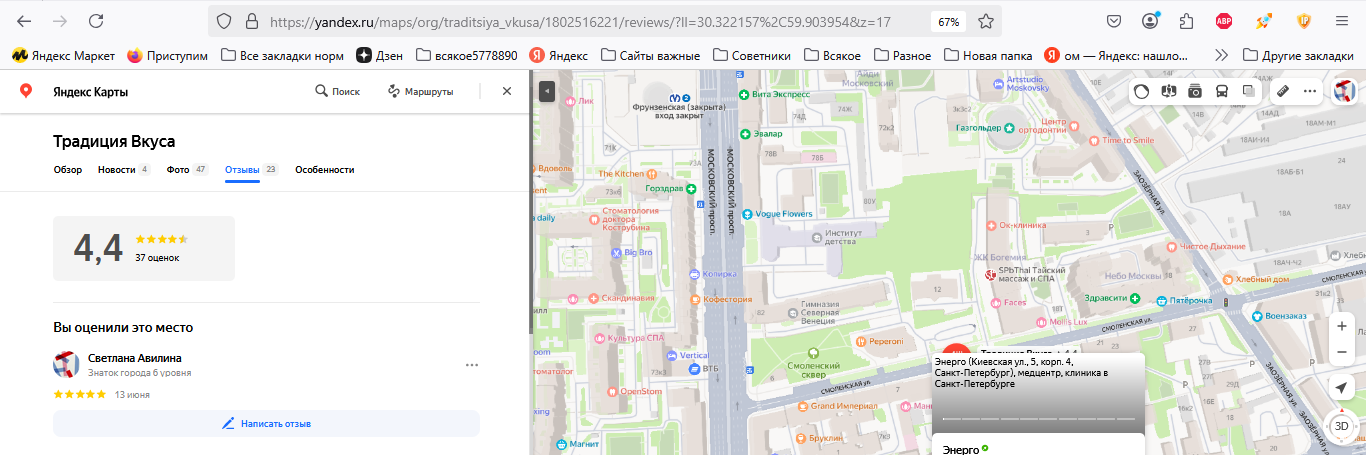Open Маршруты route planner
This screenshot has width=1366, height=455.
tap(420, 91)
